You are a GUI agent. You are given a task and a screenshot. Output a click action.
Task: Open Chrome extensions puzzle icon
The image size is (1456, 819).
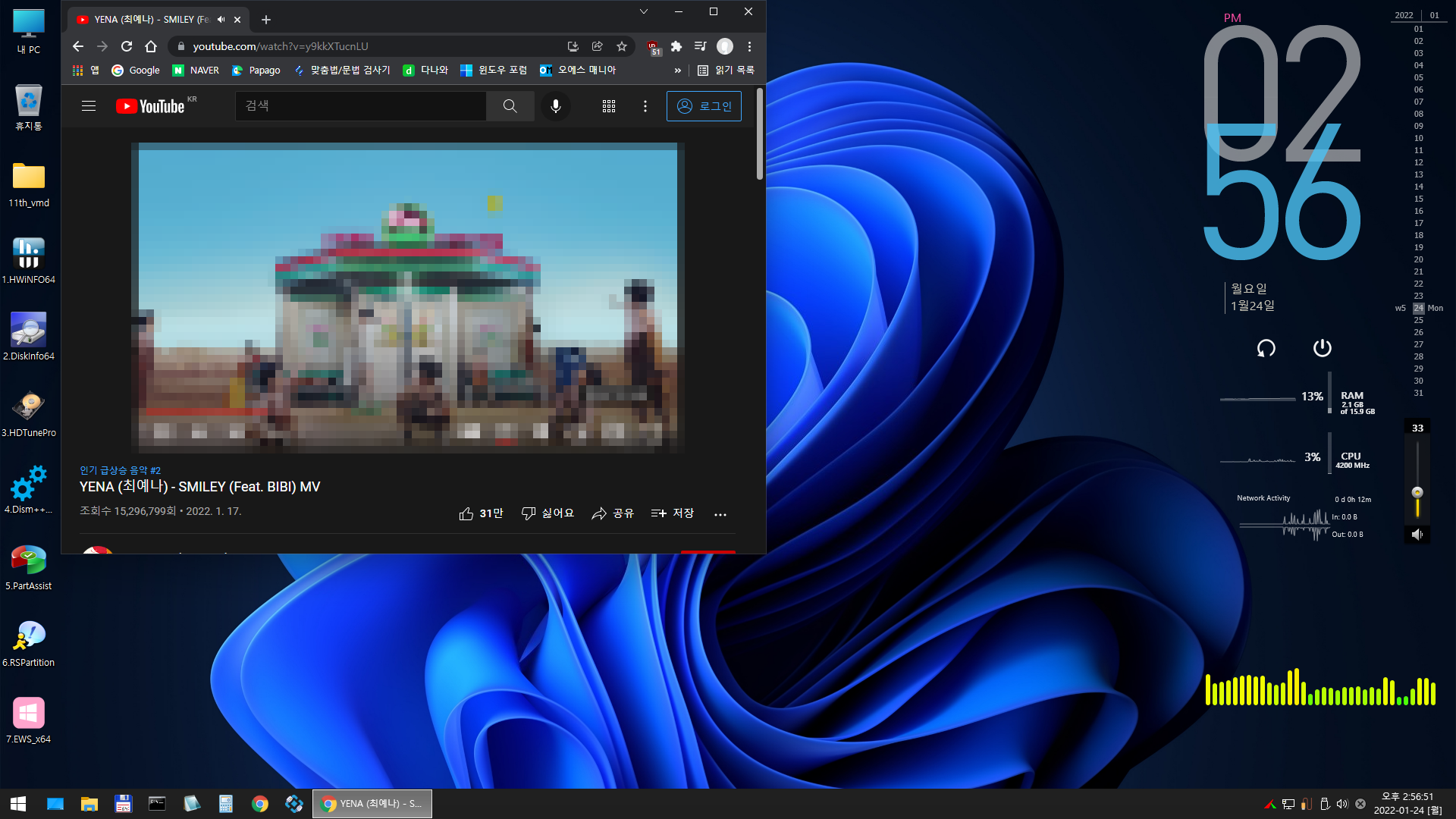click(676, 46)
